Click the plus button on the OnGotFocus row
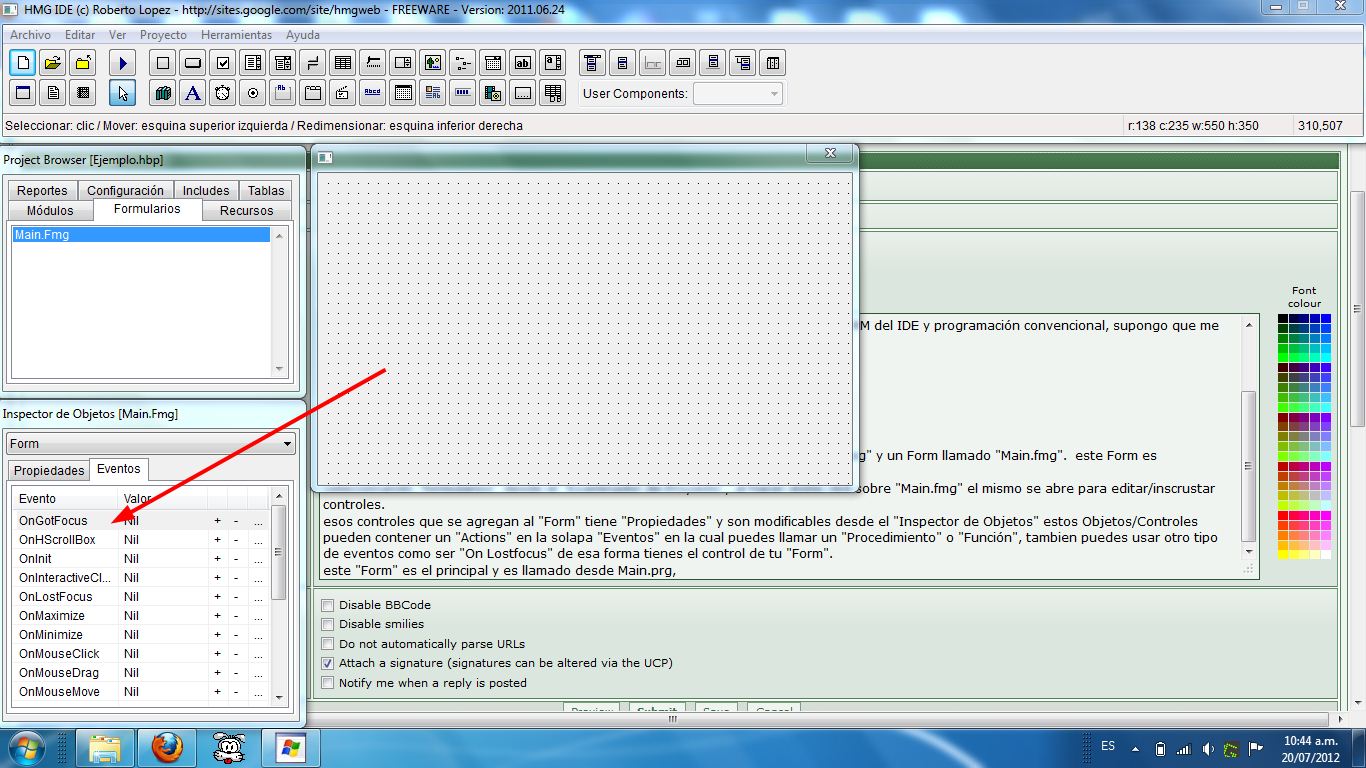This screenshot has width=1366, height=768. (217, 521)
